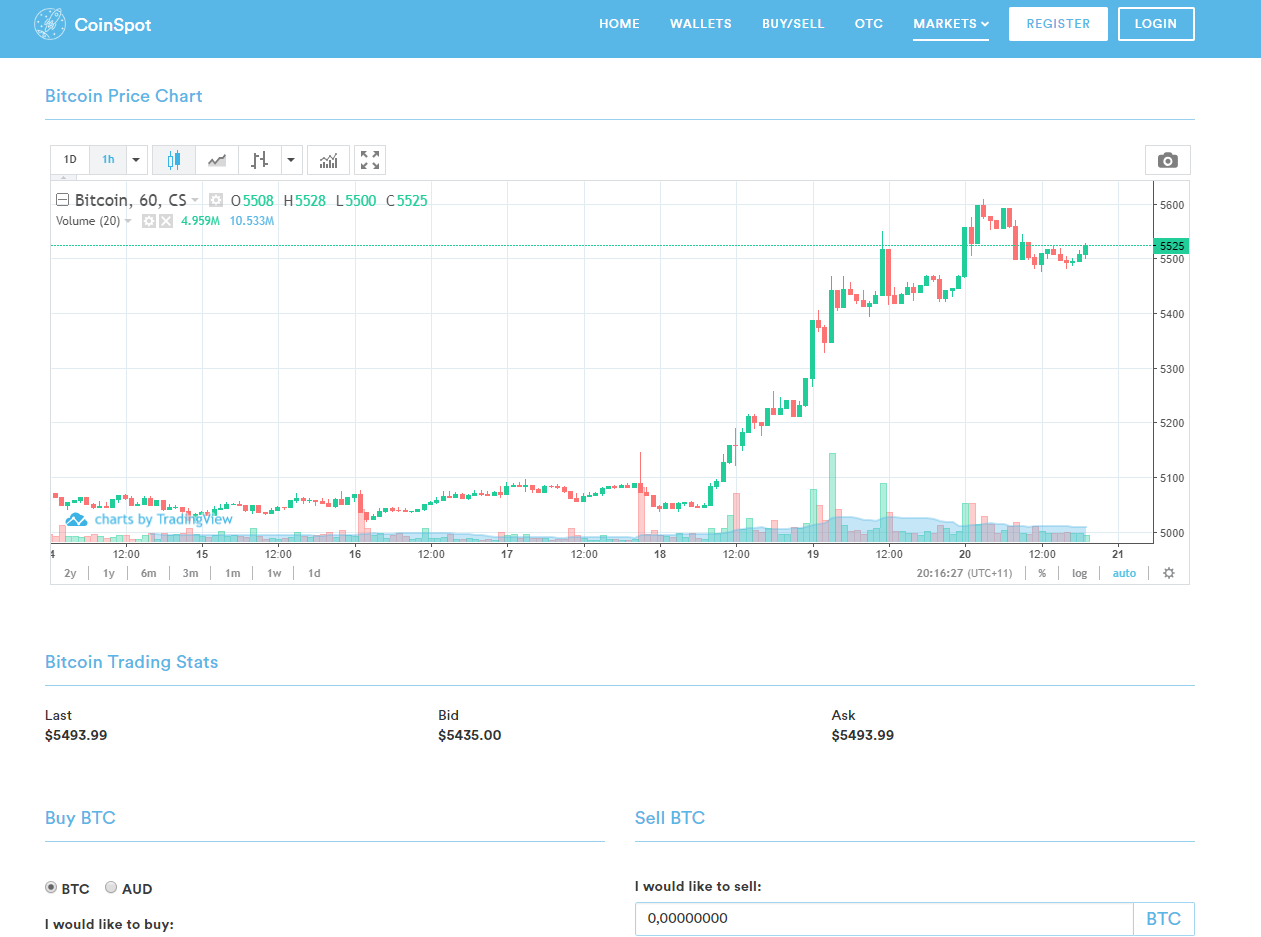Click the low value L5500
The image size is (1261, 937).
pos(356,201)
